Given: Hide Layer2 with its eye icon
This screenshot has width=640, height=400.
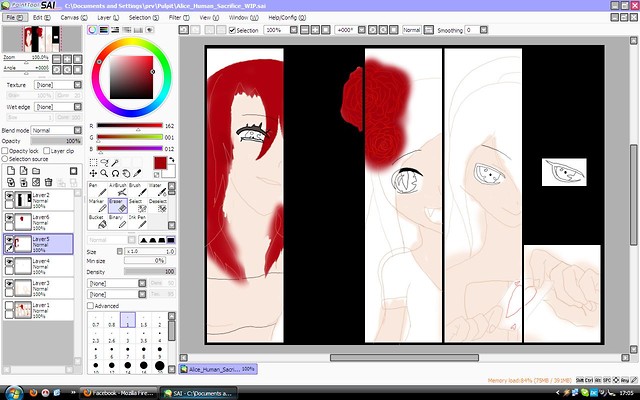Looking at the screenshot, I should (9, 196).
